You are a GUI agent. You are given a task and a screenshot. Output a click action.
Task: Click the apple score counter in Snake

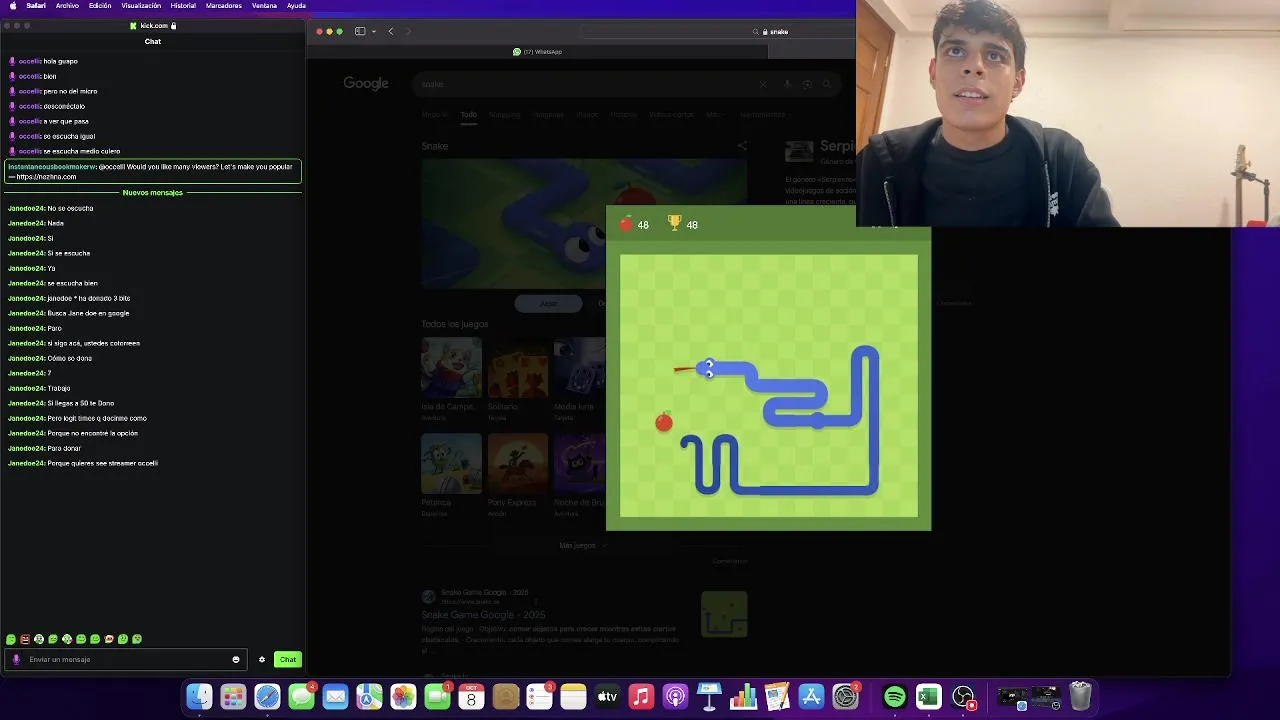pos(634,224)
